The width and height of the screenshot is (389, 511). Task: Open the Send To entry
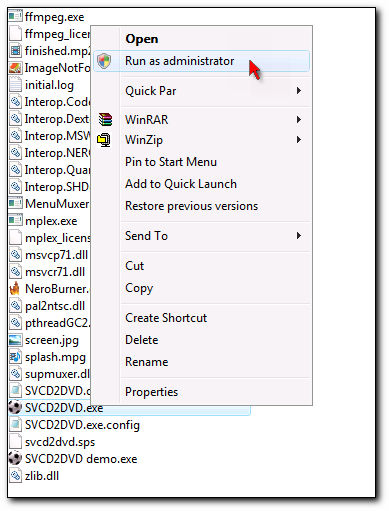coord(202,236)
